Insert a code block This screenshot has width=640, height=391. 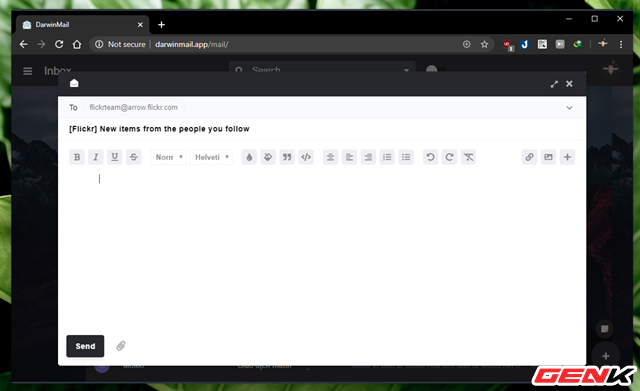pyautogui.click(x=306, y=157)
